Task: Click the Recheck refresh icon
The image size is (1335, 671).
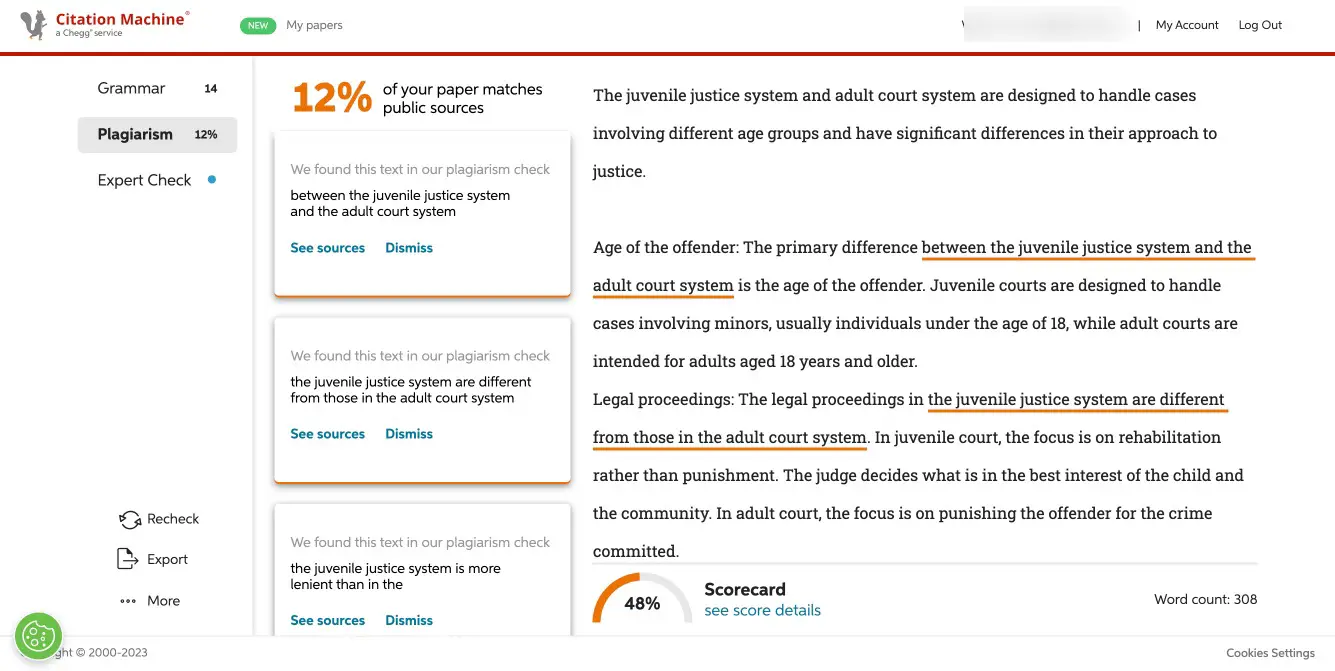Action: tap(130, 519)
